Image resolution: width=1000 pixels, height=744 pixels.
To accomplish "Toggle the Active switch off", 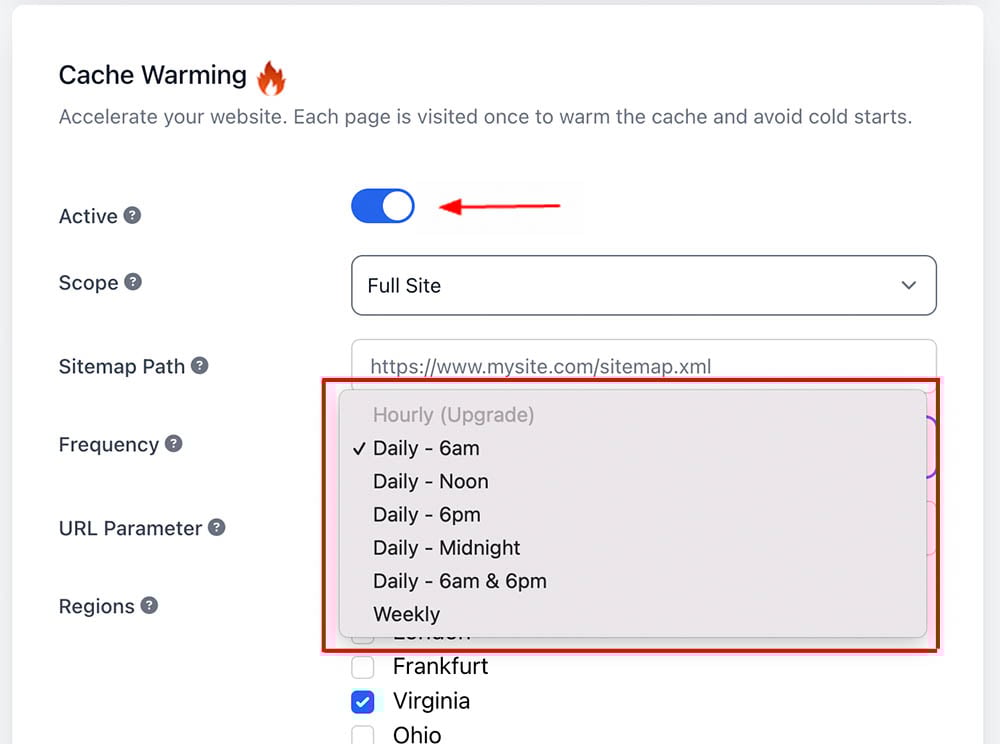I will pos(383,206).
